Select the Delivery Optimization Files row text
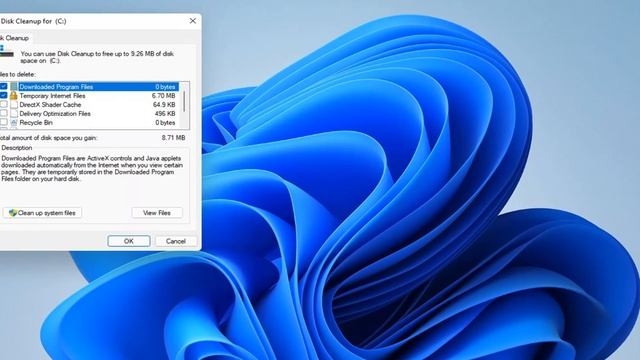This screenshot has width=640, height=360. pyautogui.click(x=55, y=113)
